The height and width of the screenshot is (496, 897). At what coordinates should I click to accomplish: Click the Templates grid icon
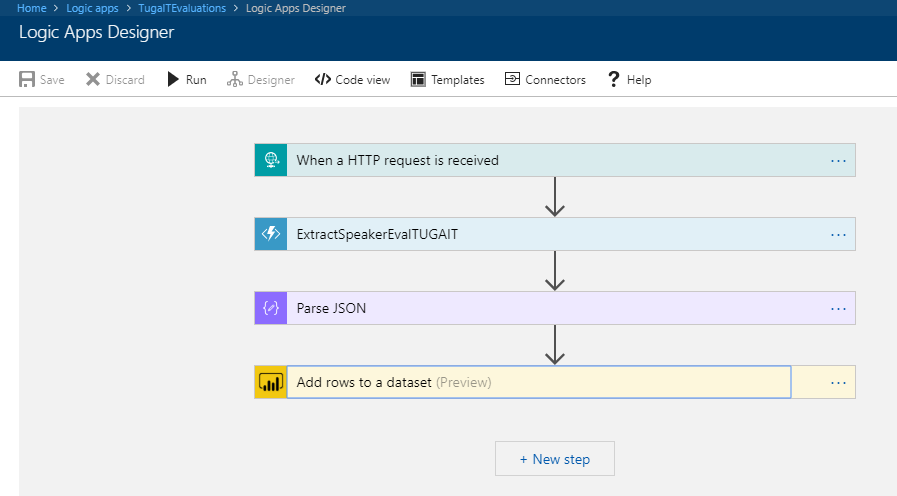[x=418, y=79]
